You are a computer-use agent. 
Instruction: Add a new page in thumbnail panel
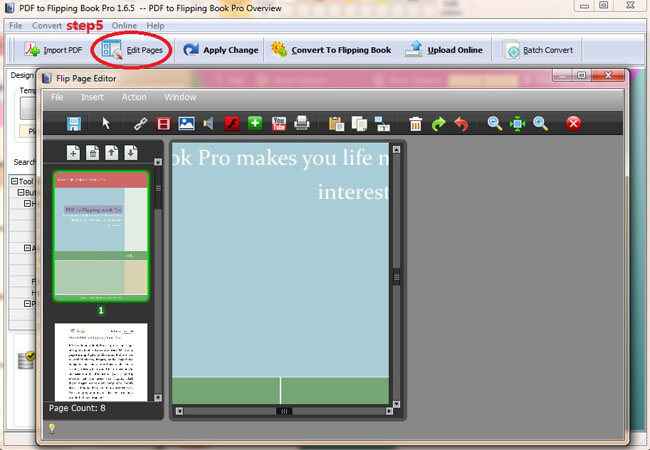pos(73,152)
